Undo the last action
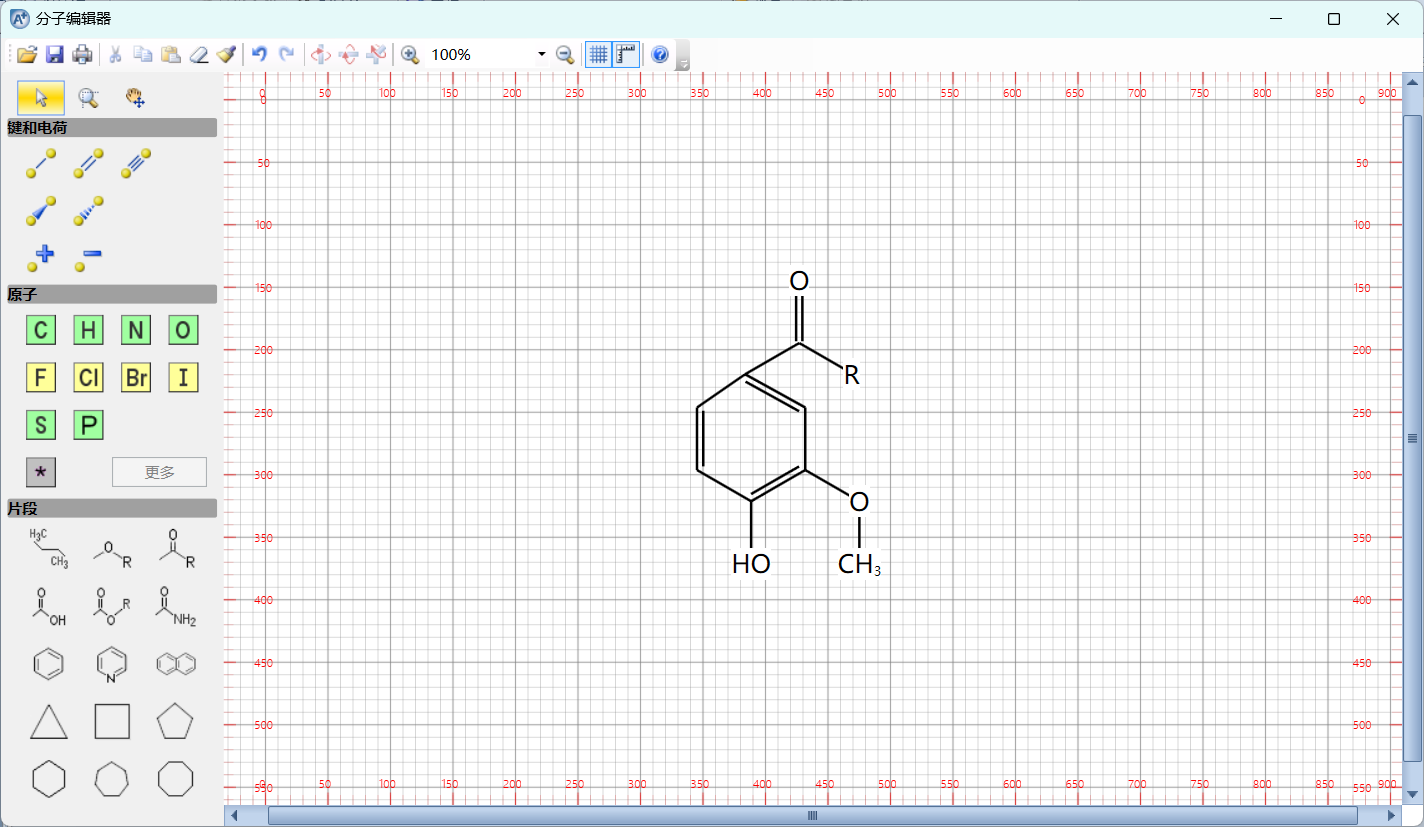Screen dimensions: 1424x827 260,55
